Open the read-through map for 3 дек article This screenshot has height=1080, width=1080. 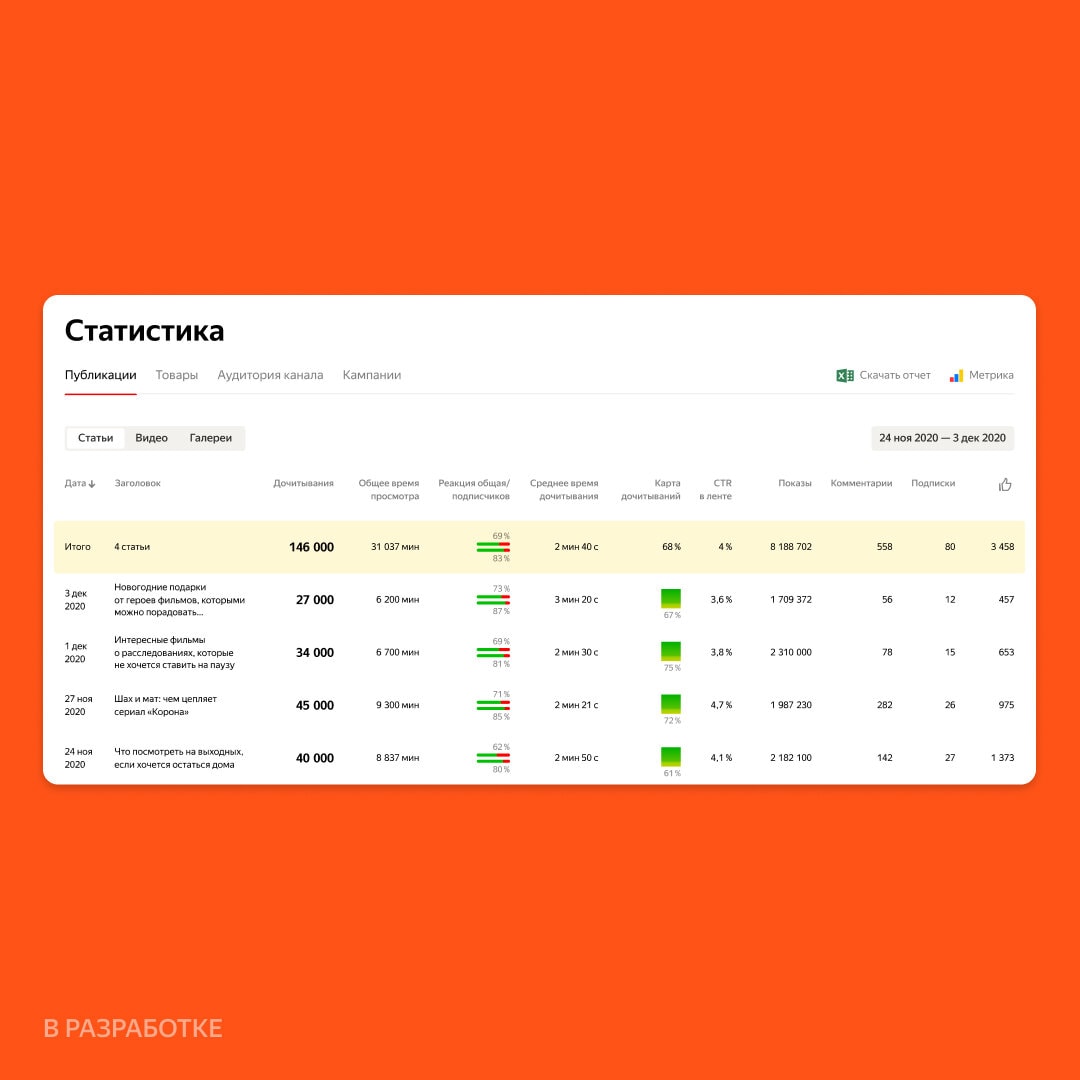click(x=671, y=598)
